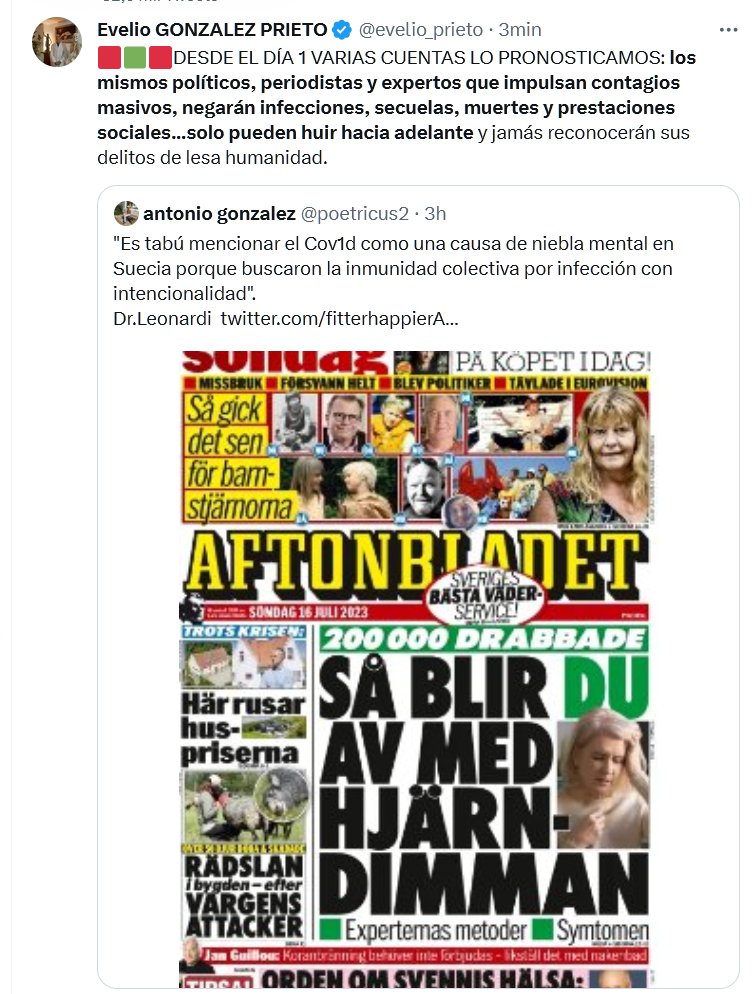
Task: Open the twitter.com/fitterhappierA link
Action: point(339,318)
